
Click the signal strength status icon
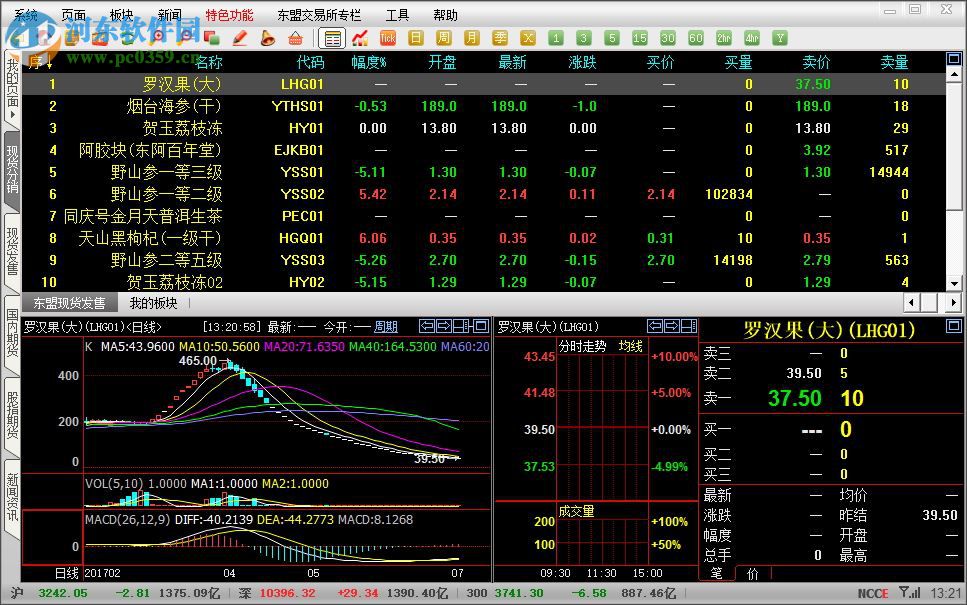(909, 593)
